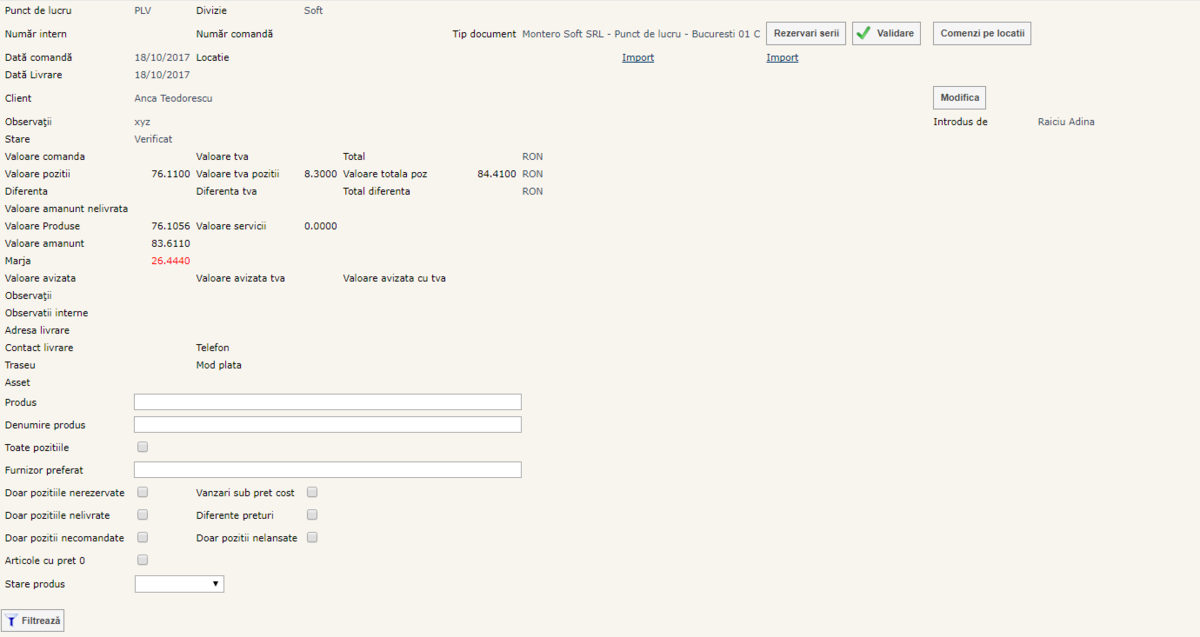Open Rezervari serii

coord(806,33)
